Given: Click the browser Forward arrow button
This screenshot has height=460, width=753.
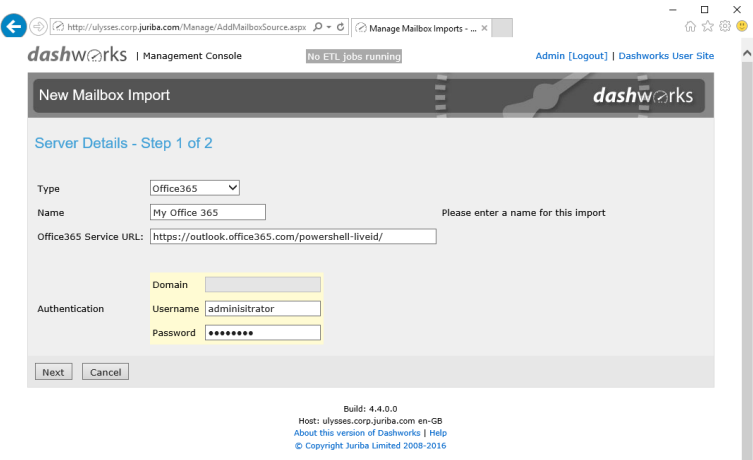Looking at the screenshot, I should coord(38,26).
